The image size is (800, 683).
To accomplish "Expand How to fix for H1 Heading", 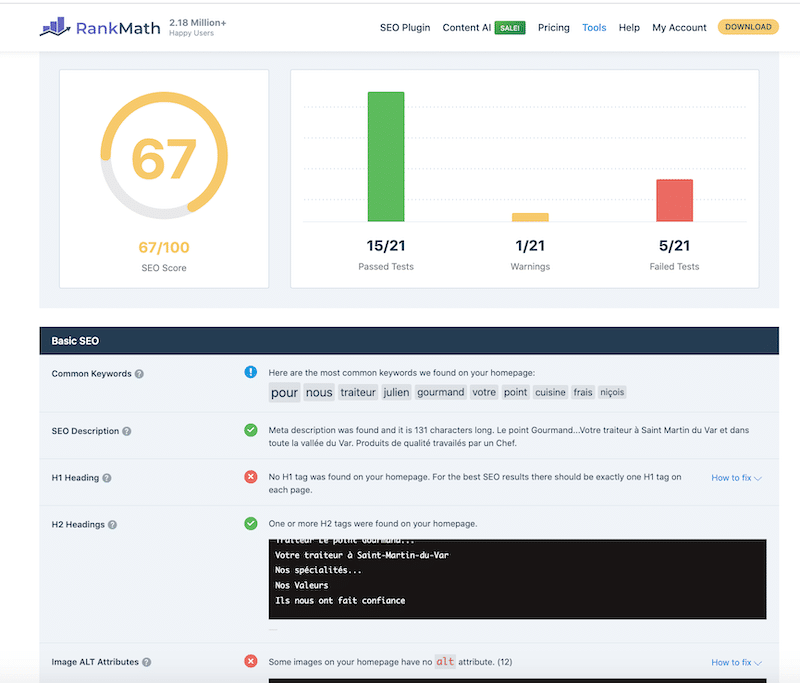I will [x=736, y=478].
